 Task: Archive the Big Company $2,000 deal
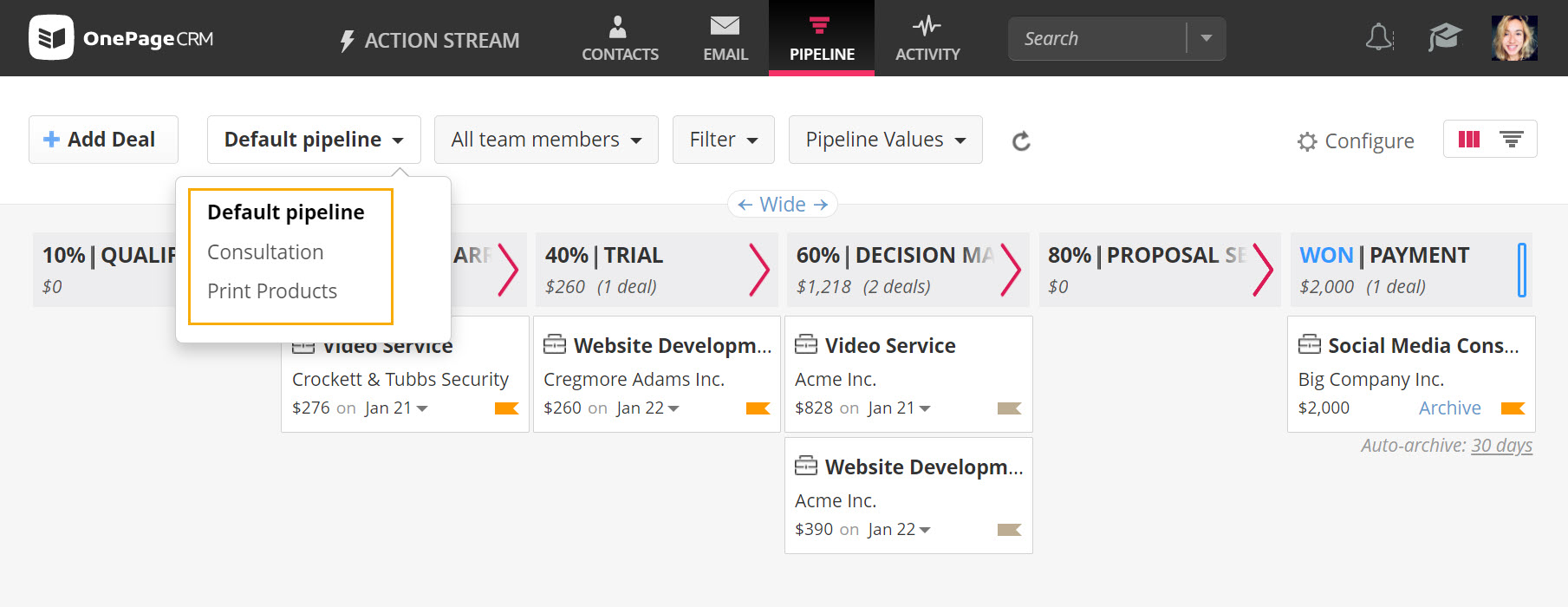(1449, 408)
